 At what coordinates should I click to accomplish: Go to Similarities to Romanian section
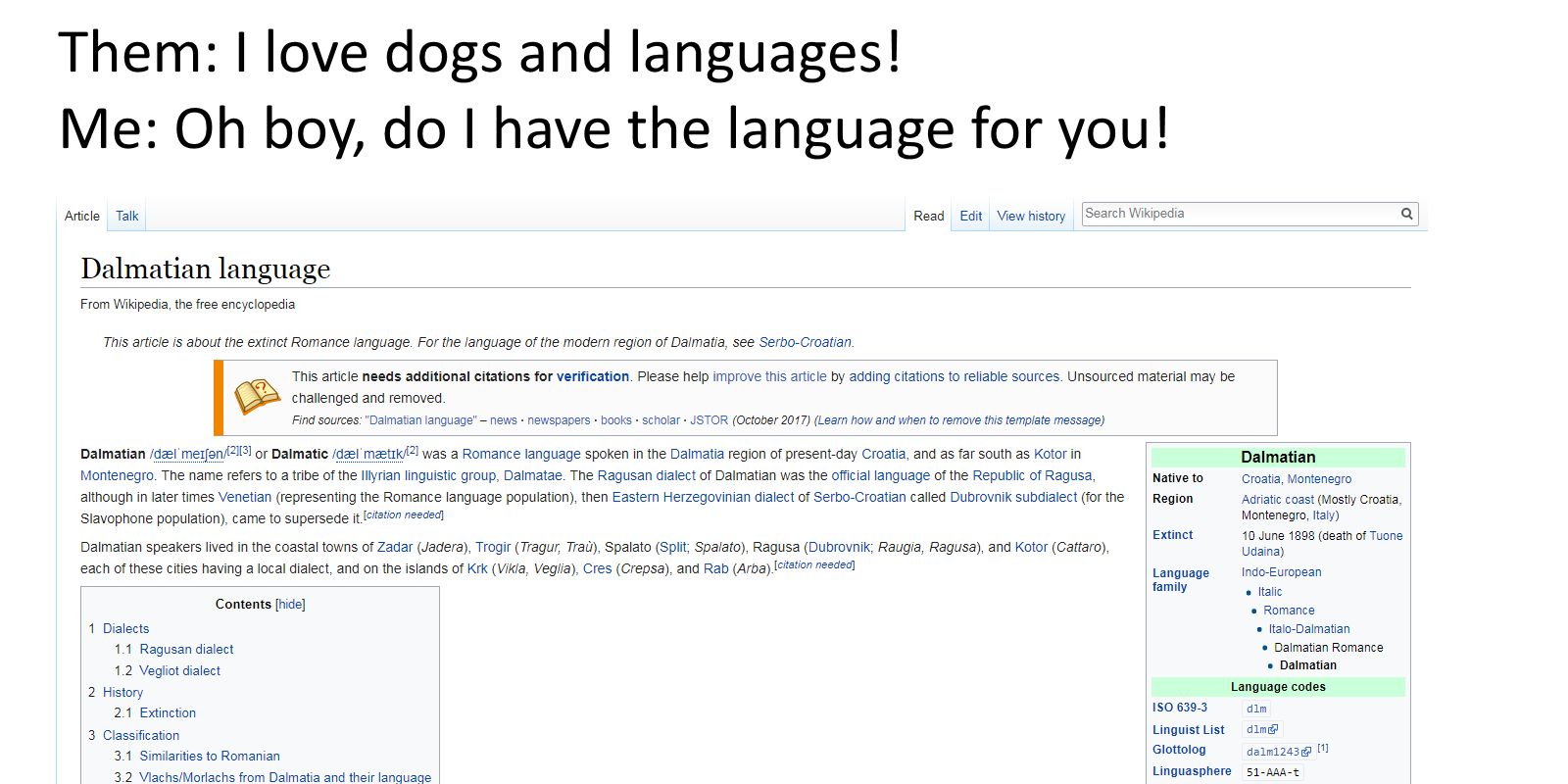point(210,756)
